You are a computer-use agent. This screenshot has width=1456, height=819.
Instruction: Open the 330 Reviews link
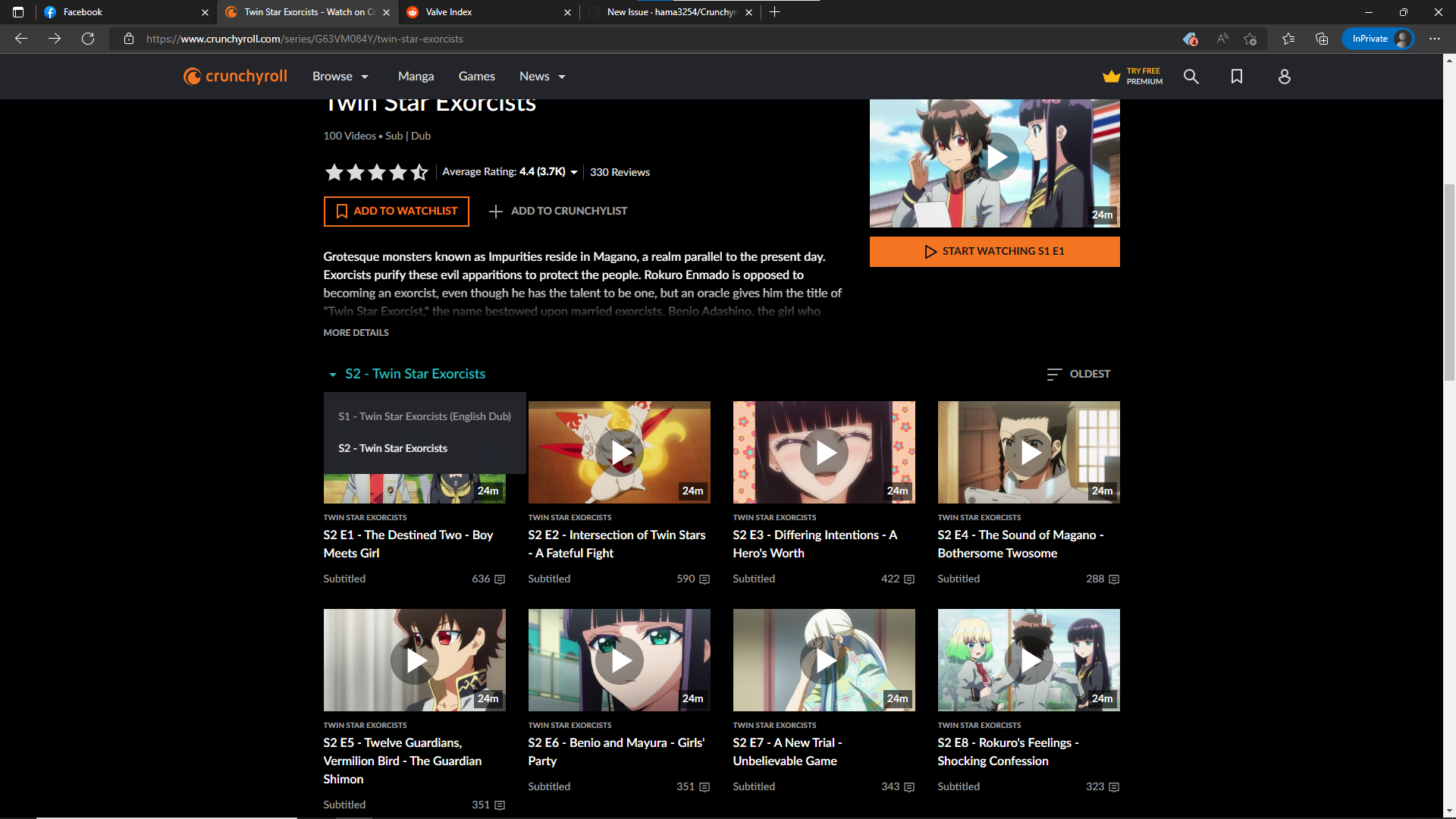(x=620, y=172)
